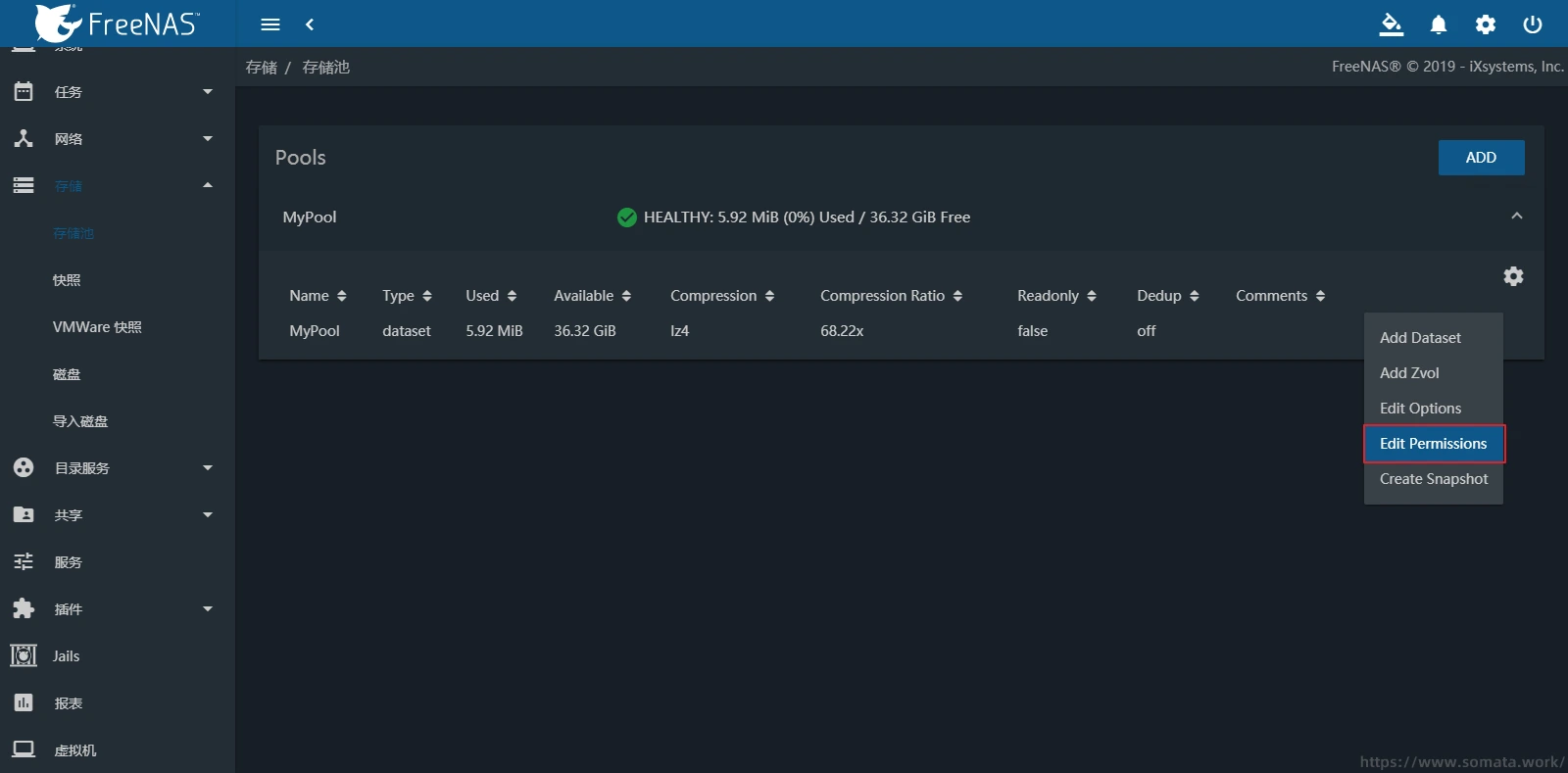Open VMWare 快照 in the sidebar

97,327
